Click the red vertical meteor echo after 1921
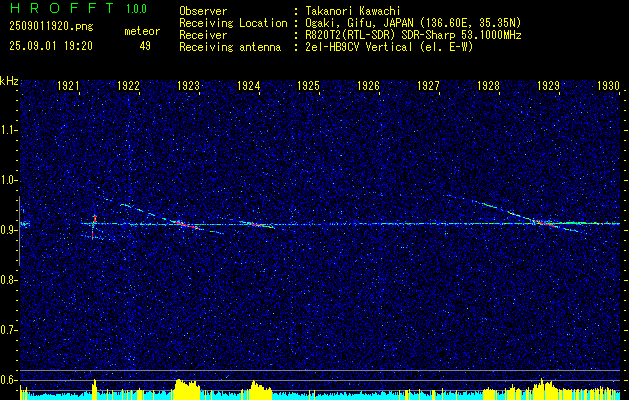 [x=93, y=226]
